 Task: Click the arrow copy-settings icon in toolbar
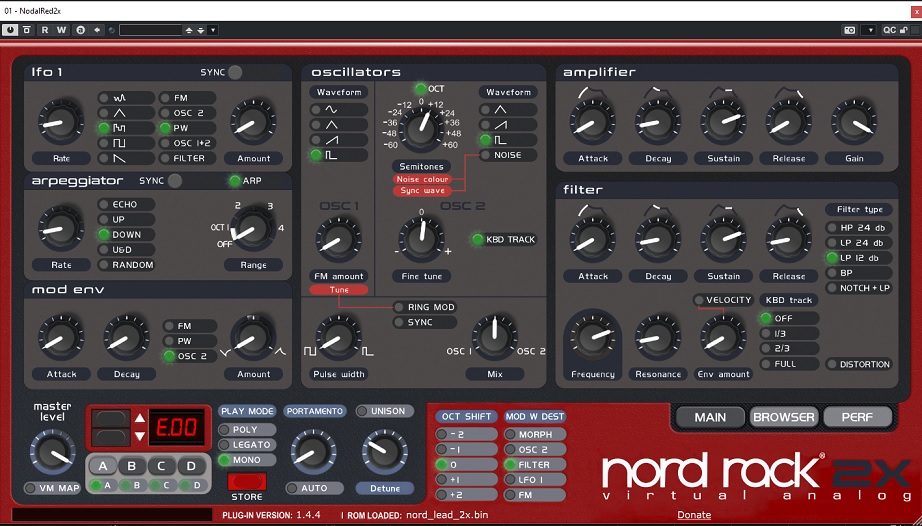pyautogui.click(x=97, y=30)
